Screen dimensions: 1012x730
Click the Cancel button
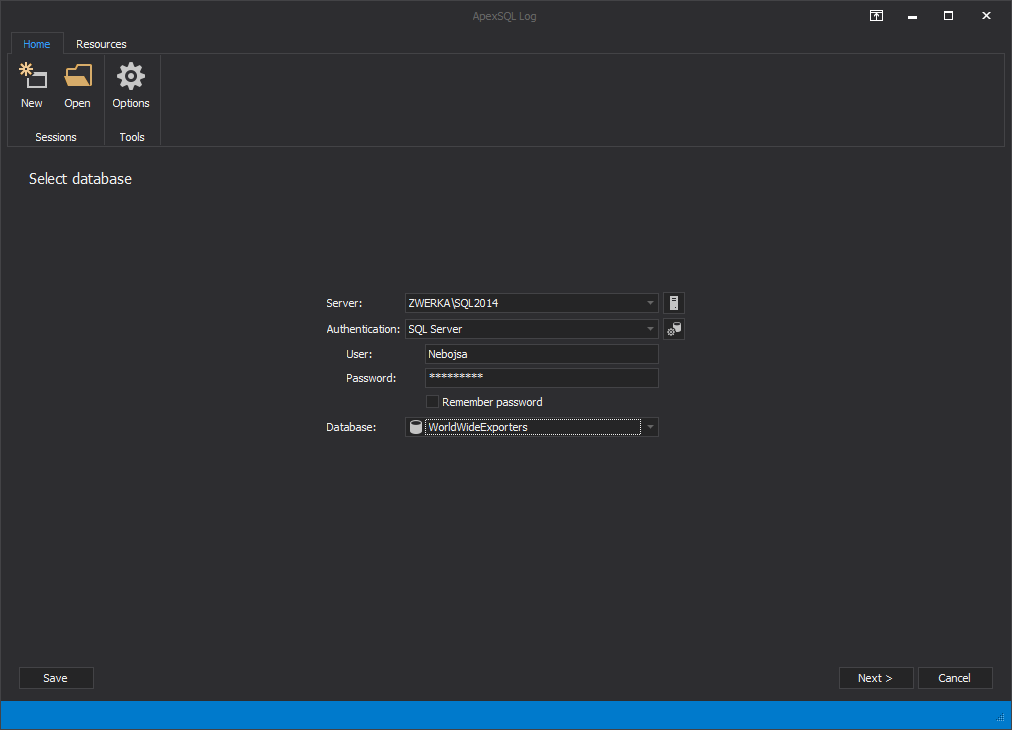tap(955, 678)
